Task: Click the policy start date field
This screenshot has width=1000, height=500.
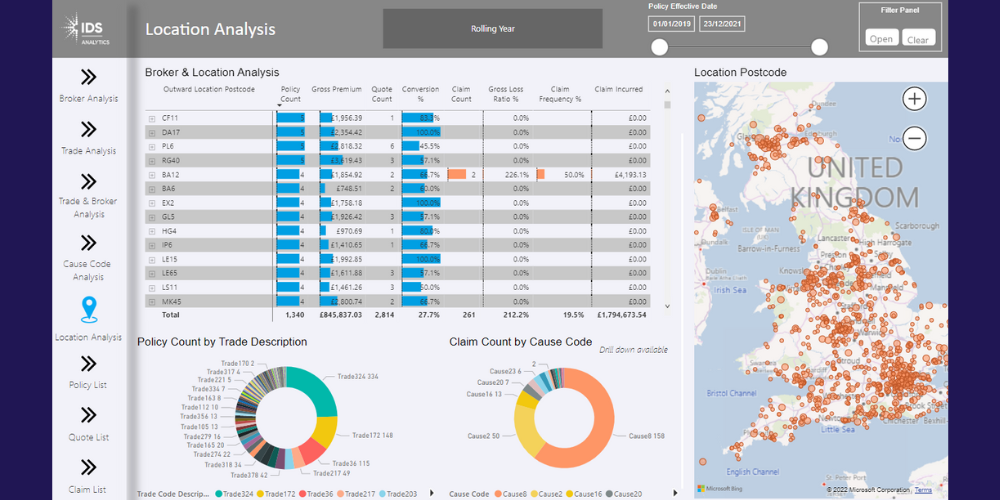Action: pos(671,24)
